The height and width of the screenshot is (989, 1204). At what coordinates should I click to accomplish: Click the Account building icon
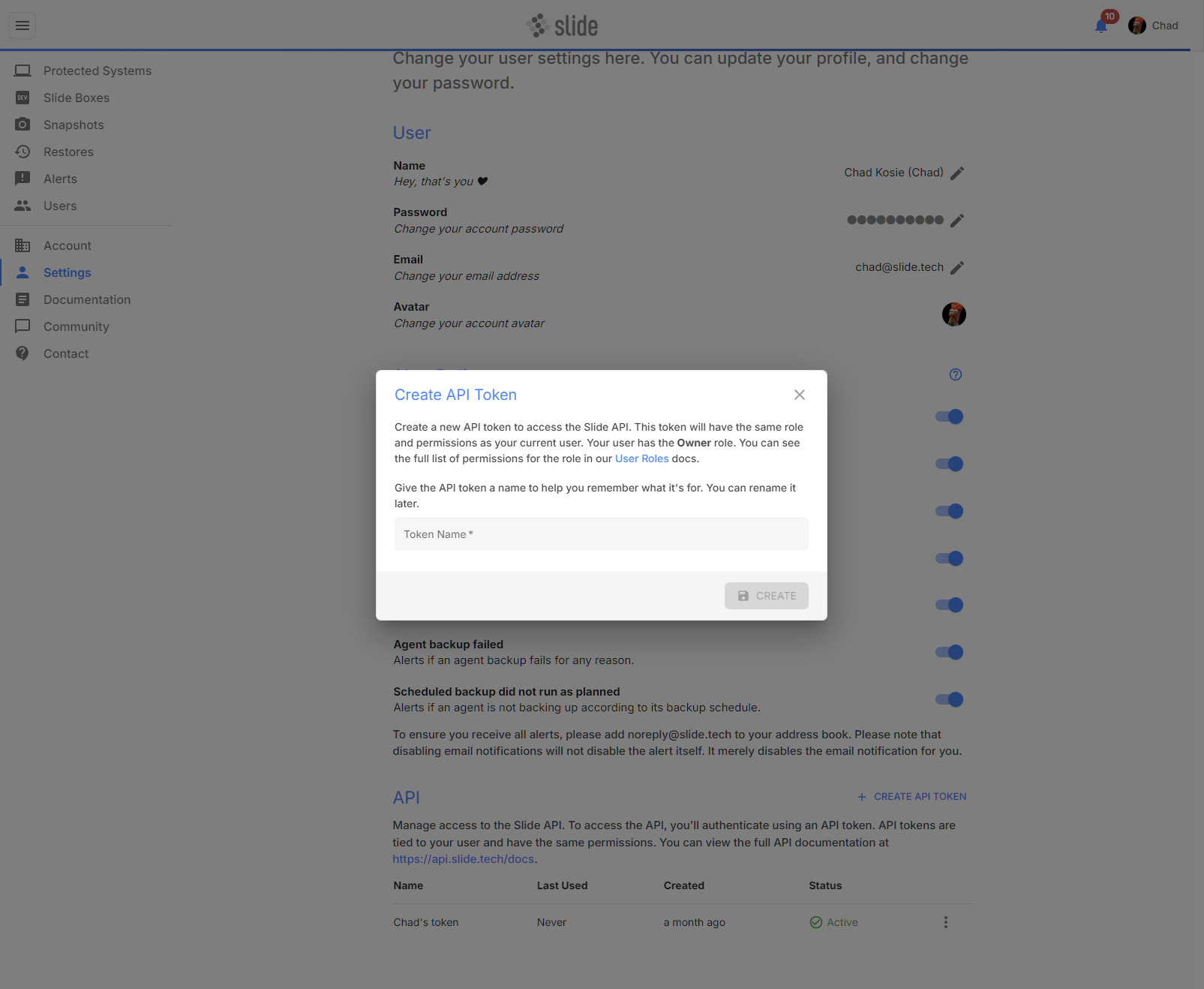pyautogui.click(x=23, y=245)
